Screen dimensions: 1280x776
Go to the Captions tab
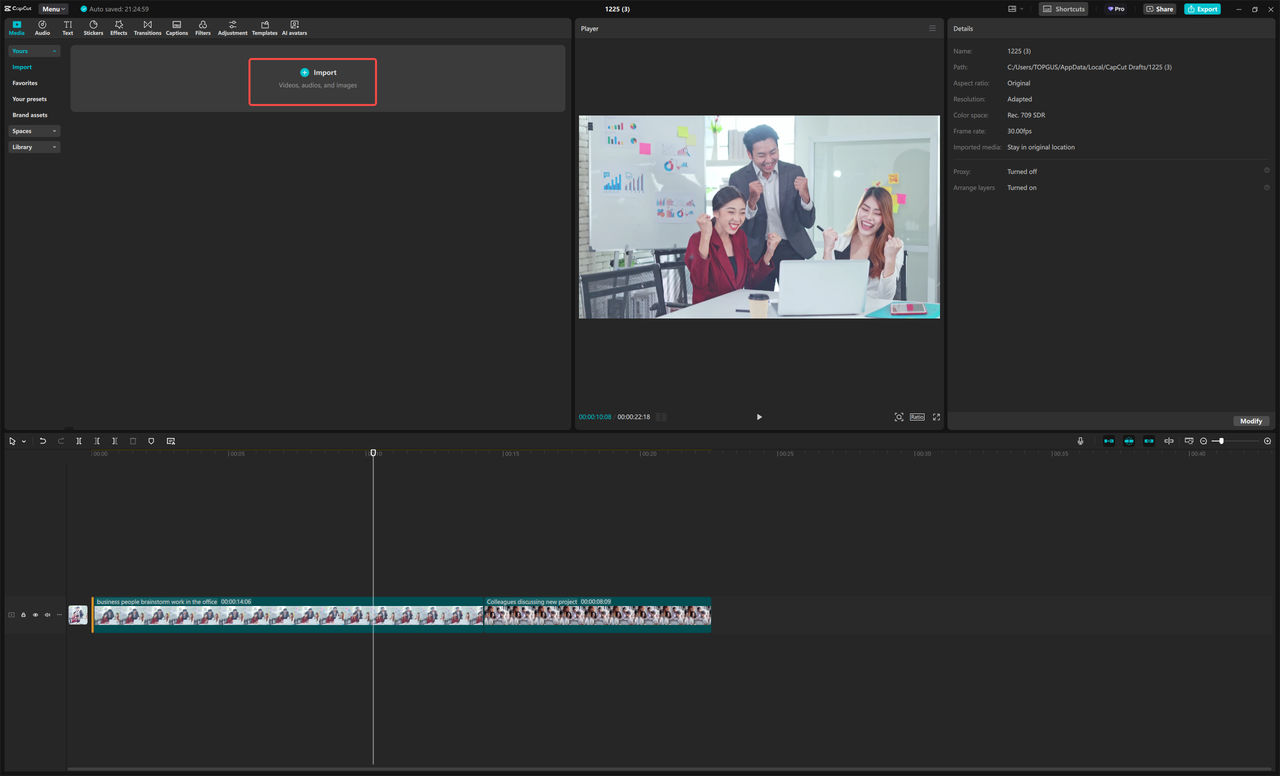tap(177, 27)
